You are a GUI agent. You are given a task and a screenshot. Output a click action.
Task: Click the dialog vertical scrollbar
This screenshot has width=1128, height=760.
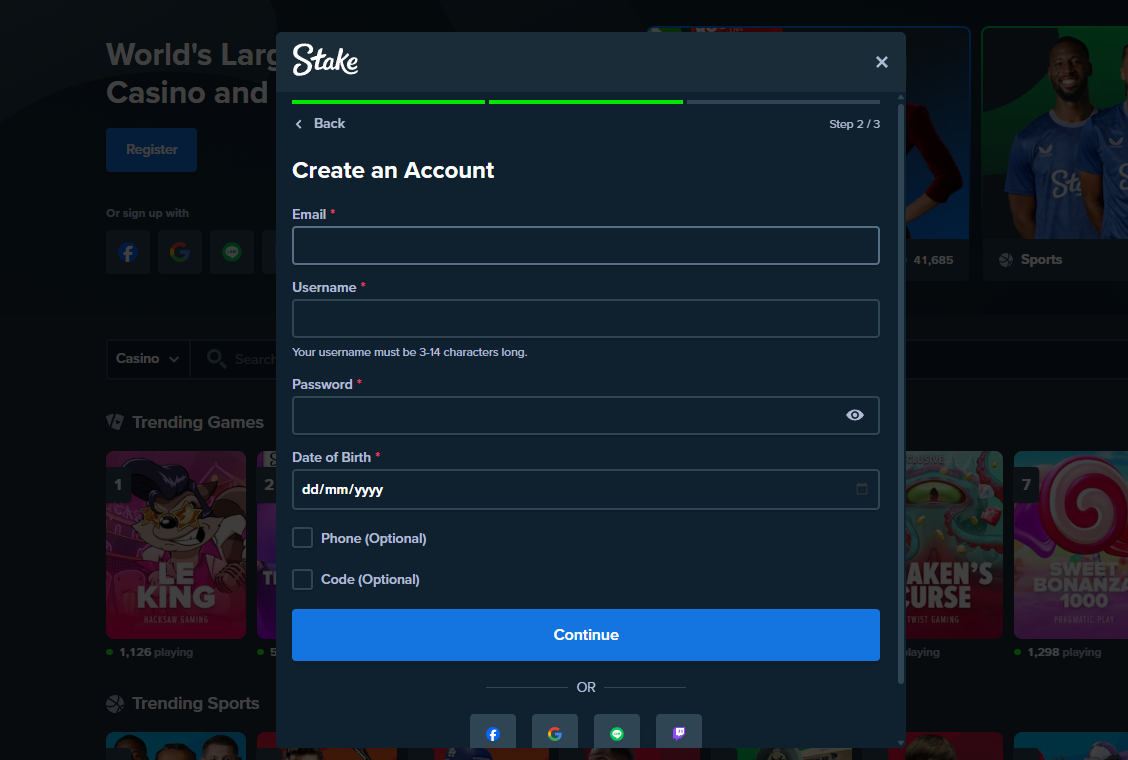pos(901,392)
